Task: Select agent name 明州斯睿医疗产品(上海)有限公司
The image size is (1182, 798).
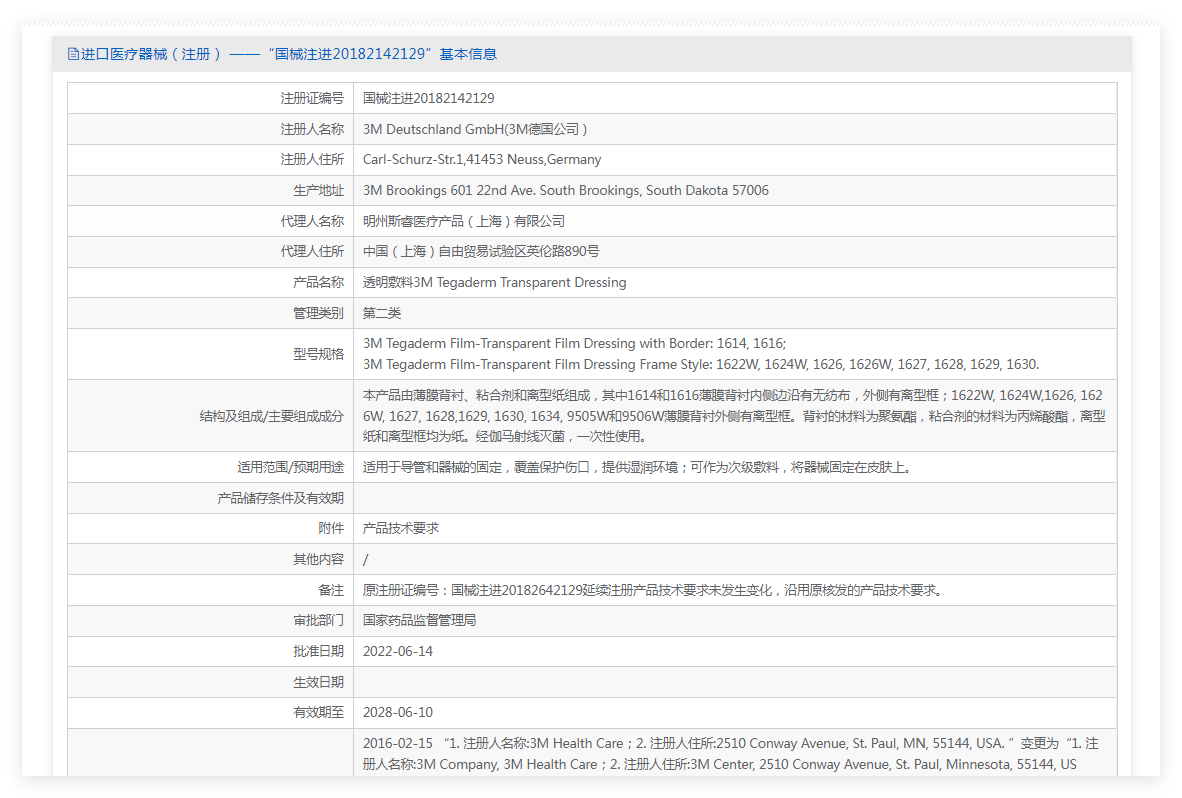Action: (464, 222)
